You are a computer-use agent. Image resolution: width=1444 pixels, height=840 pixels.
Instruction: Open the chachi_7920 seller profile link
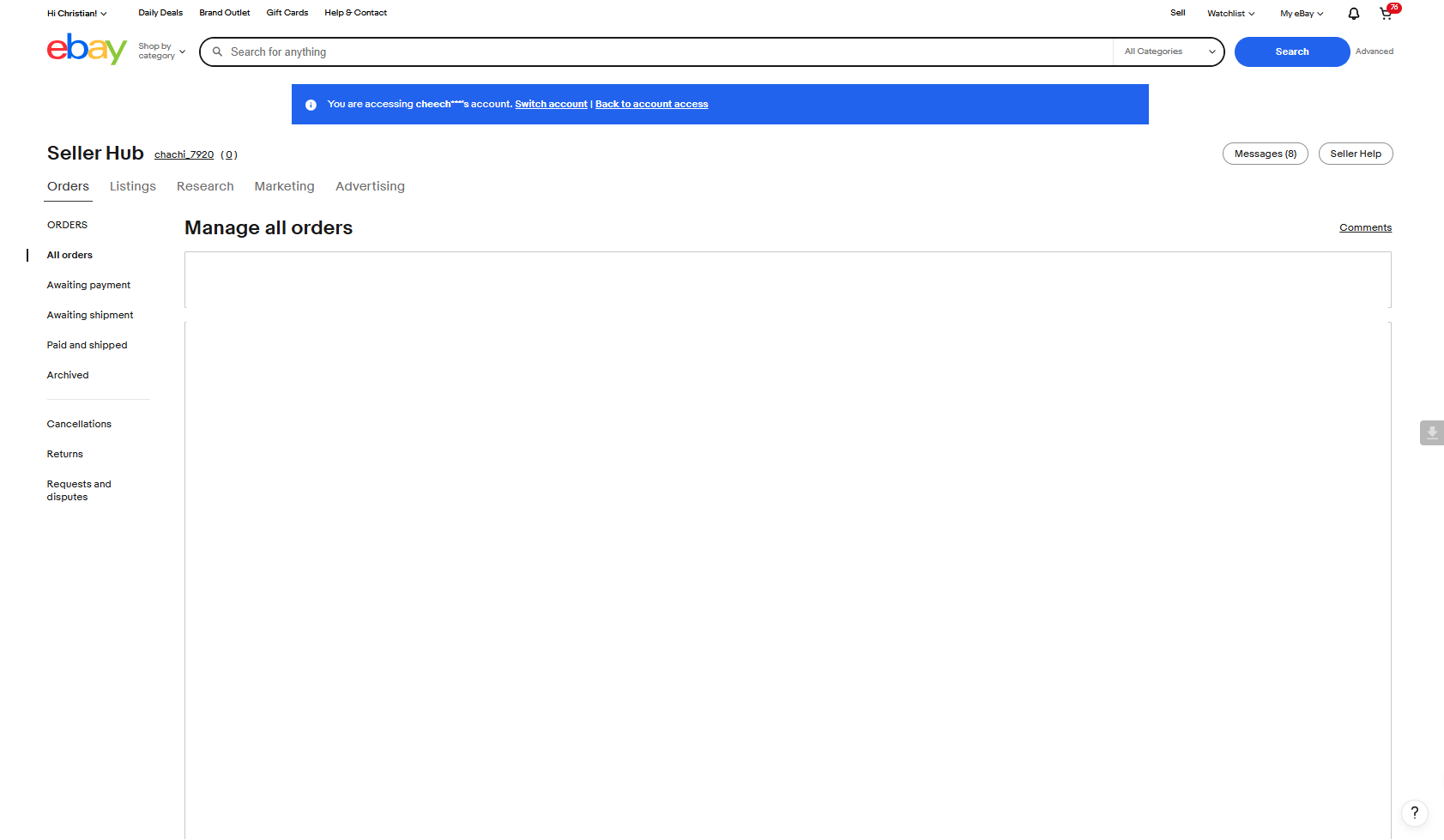point(184,154)
